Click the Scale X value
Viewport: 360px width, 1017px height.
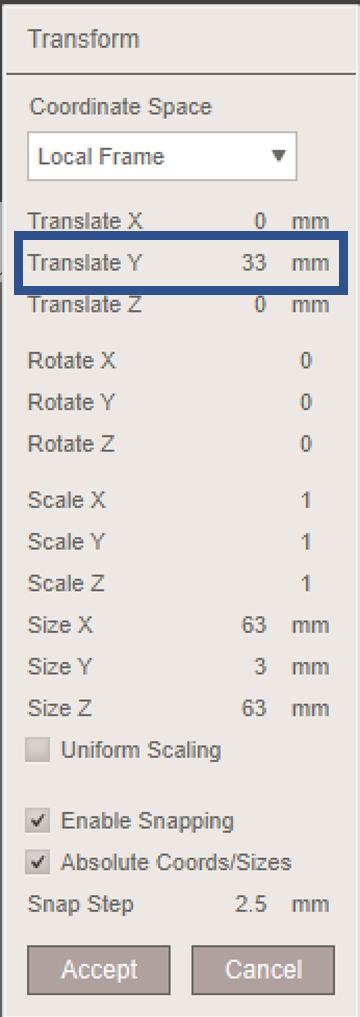(x=306, y=500)
